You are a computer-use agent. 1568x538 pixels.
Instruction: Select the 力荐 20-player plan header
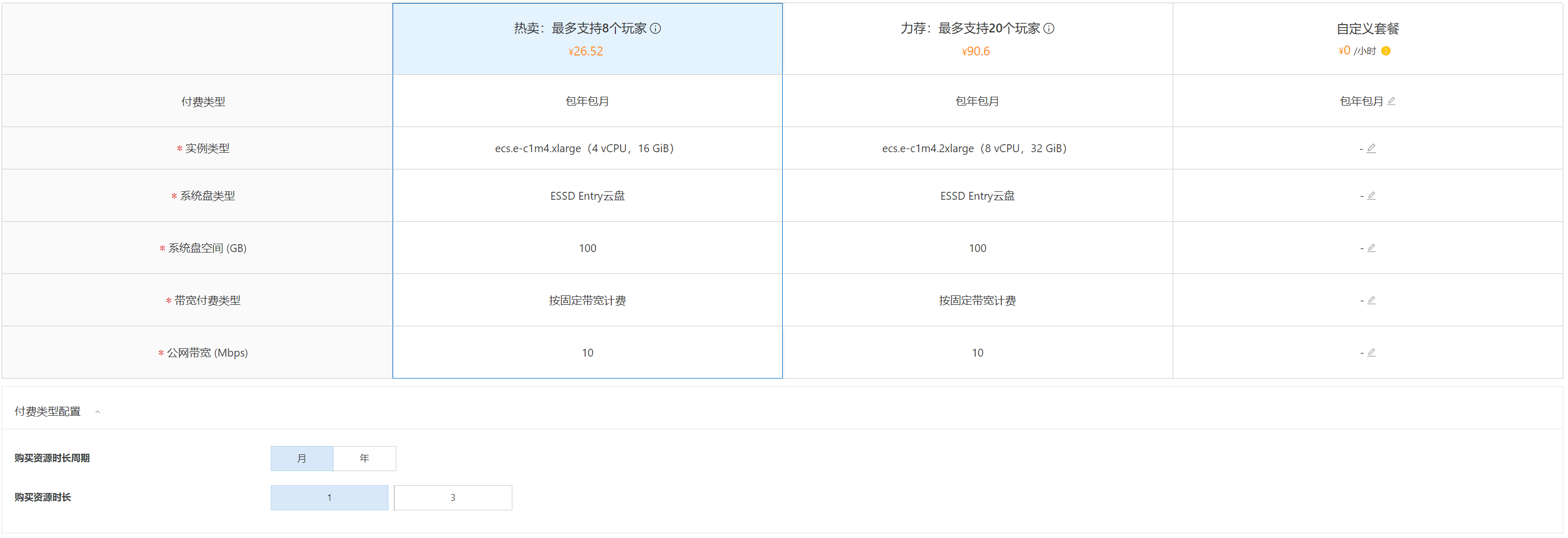[x=970, y=29]
